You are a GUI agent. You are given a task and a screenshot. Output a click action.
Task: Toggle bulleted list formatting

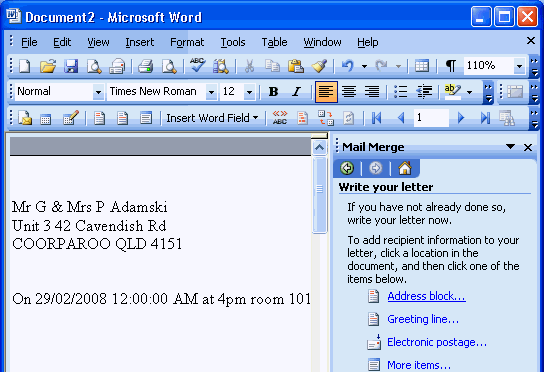[400, 92]
